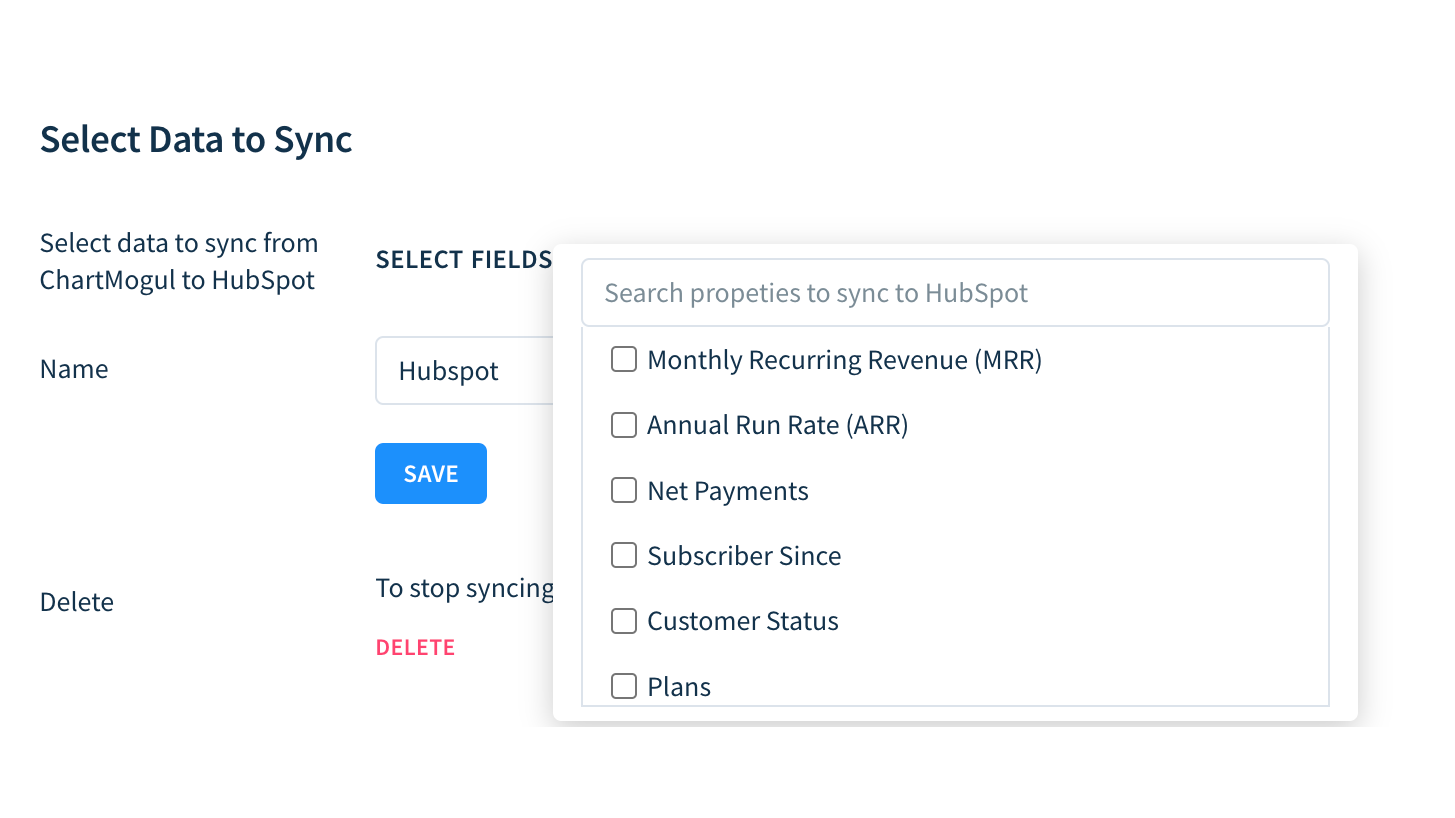Choose the 'Annual Run Rate (ARR)' option text
Image resolution: width=1455 pixels, height=818 pixels.
pos(777,425)
